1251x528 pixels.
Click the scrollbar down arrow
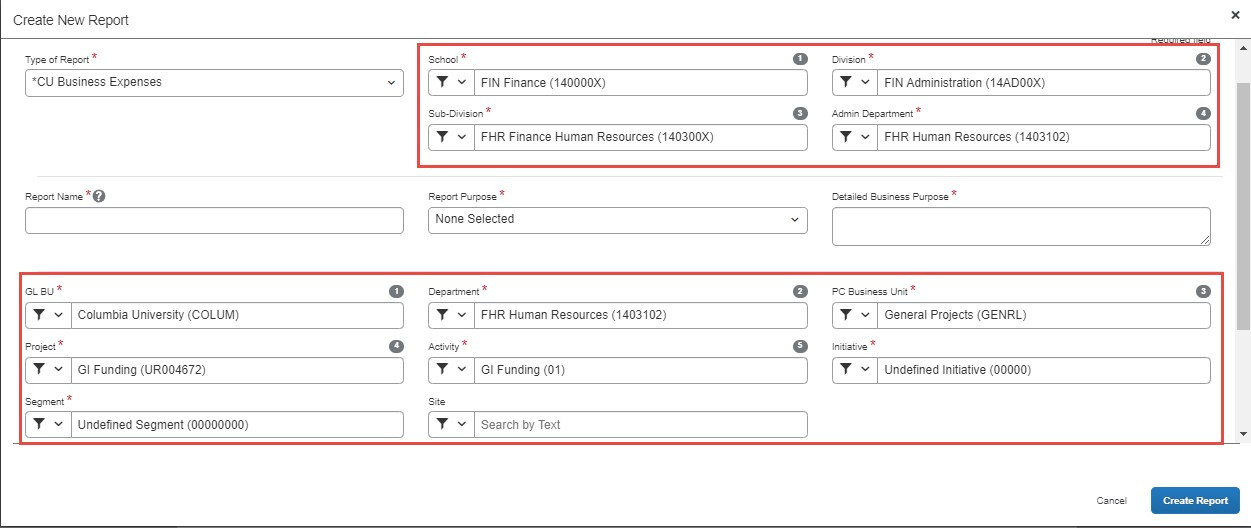point(1243,434)
